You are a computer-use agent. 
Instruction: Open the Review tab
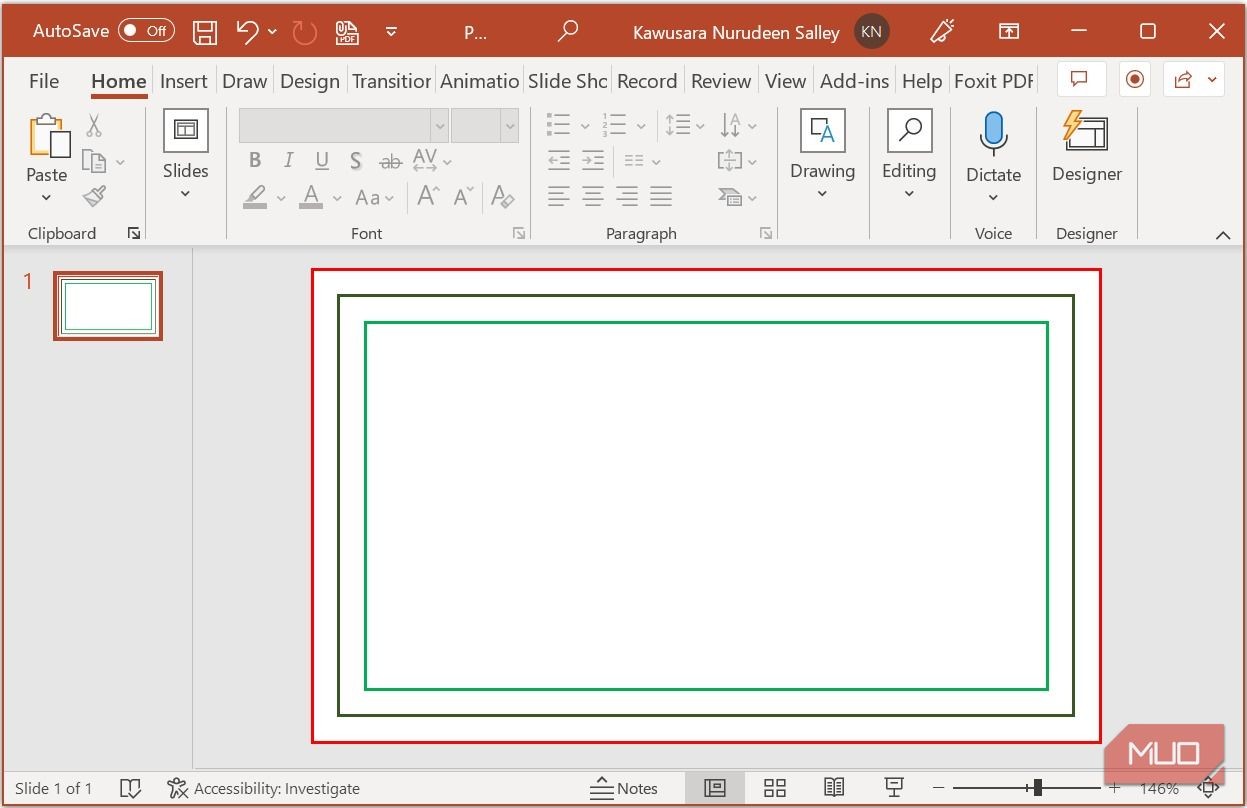point(721,81)
